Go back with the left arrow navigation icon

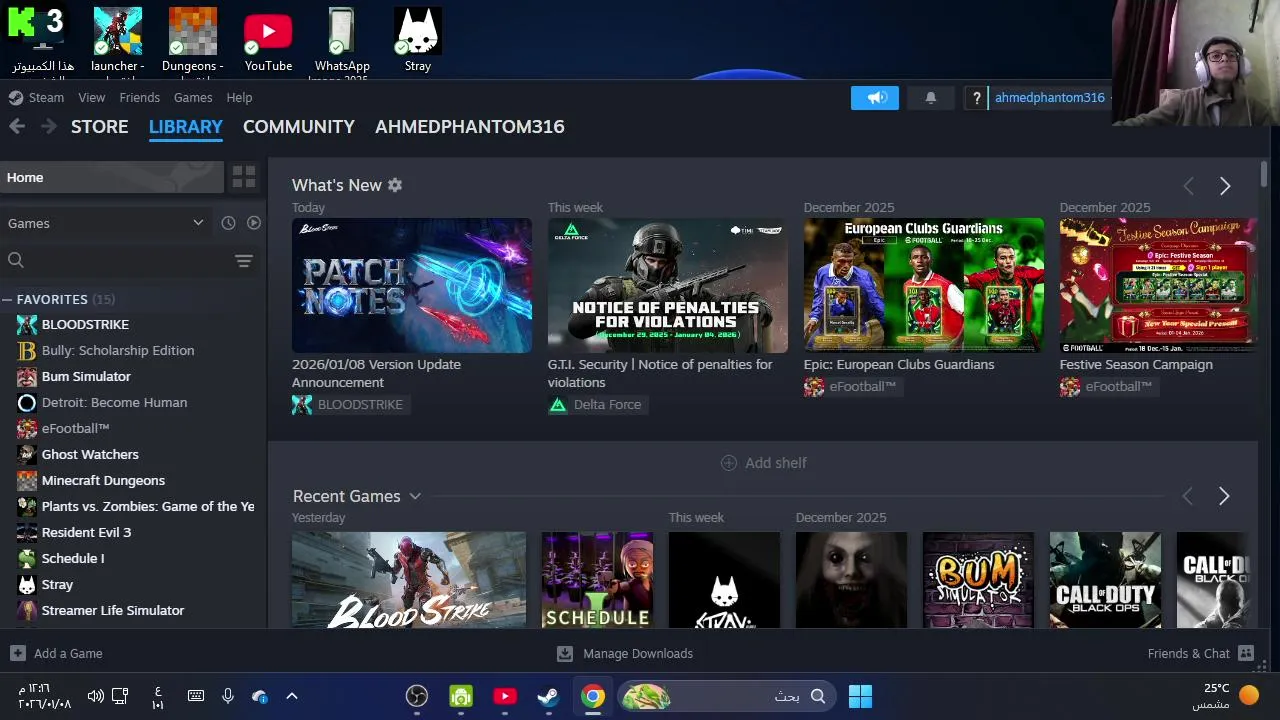(17, 126)
